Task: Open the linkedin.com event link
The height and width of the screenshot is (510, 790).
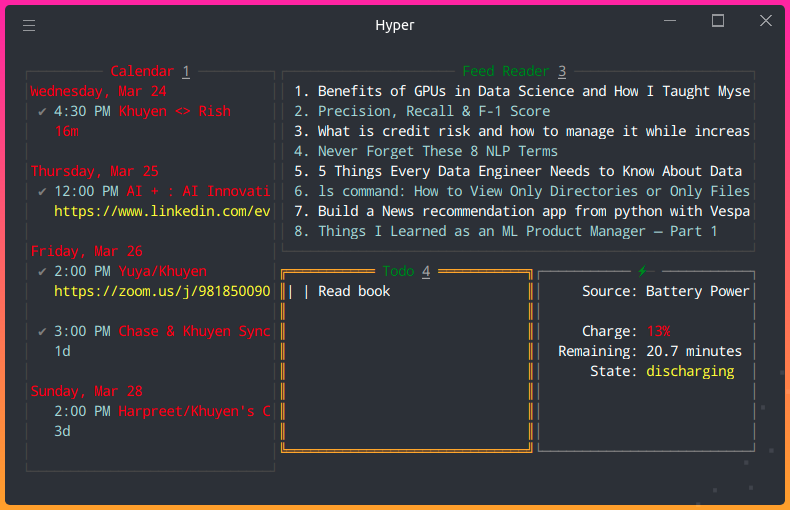Action: click(x=162, y=211)
